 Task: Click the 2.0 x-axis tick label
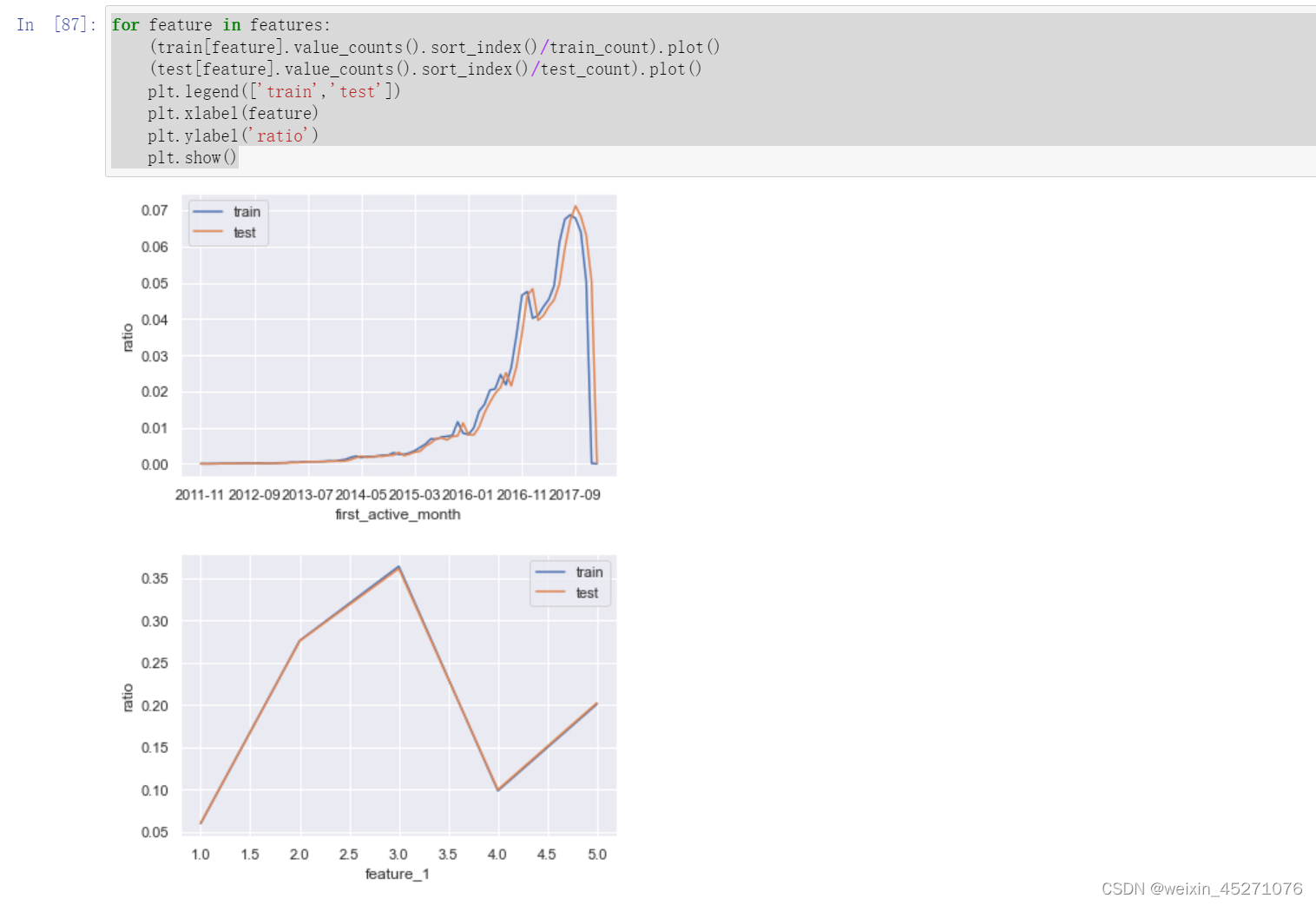point(299,855)
